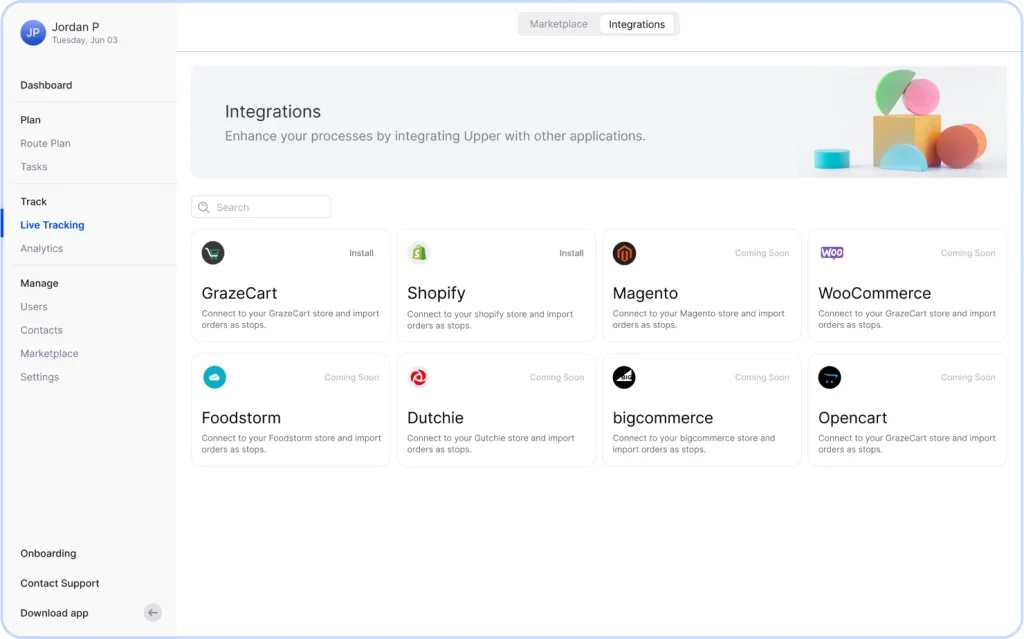Focus the integrations Search field
The image size is (1024, 639).
pyautogui.click(x=261, y=207)
